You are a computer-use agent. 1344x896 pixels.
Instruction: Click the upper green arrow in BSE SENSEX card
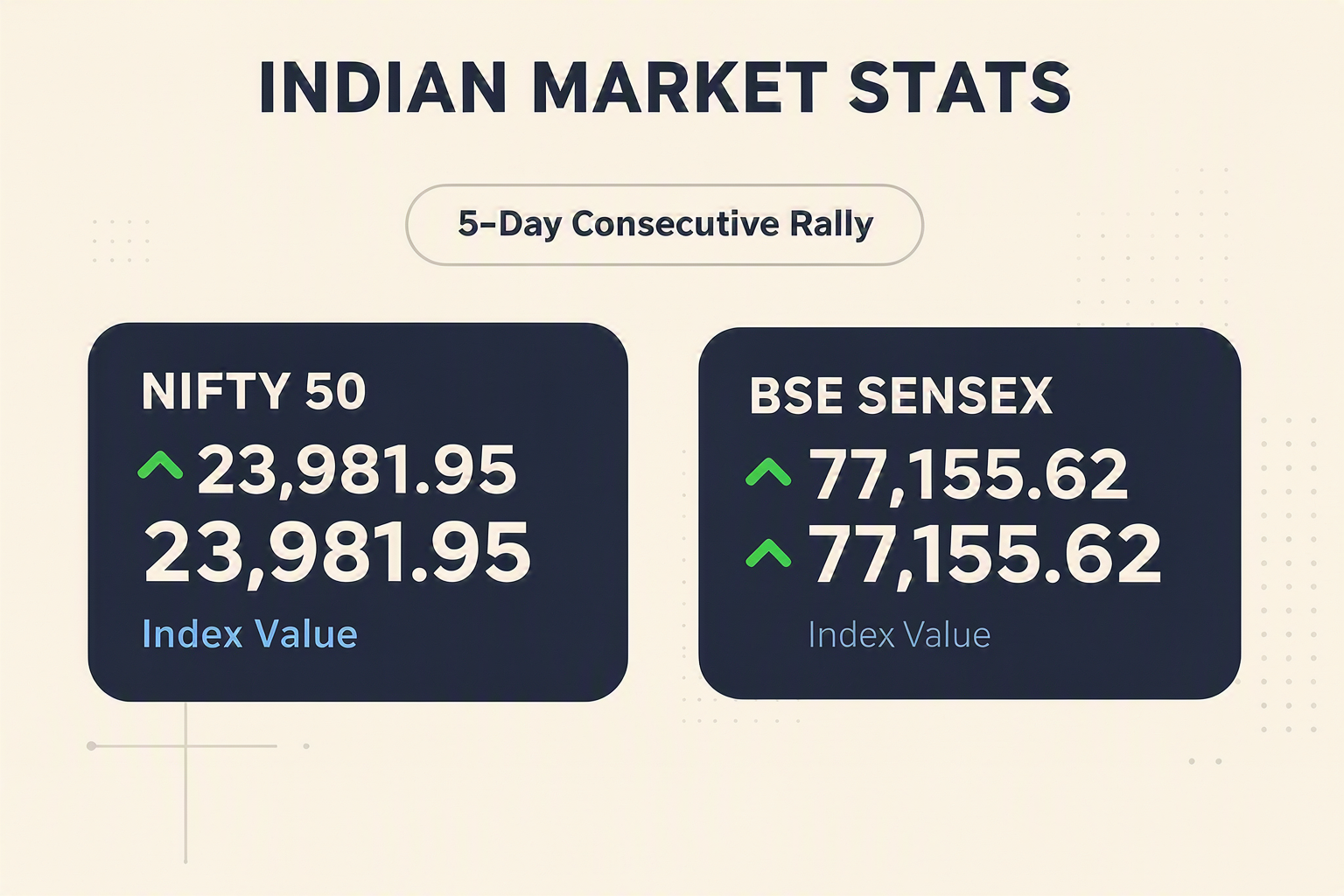coord(768,472)
